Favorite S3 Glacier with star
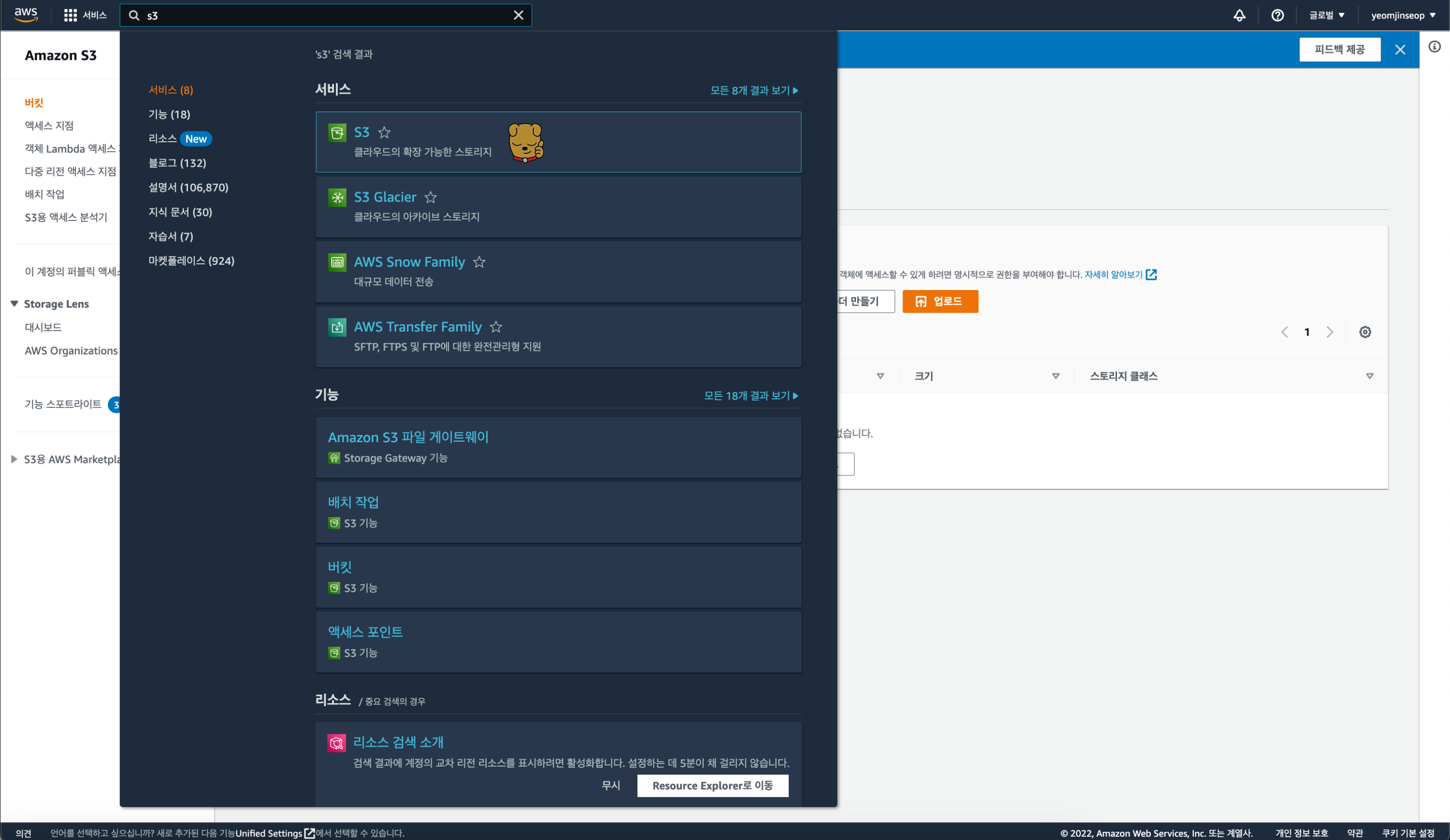The height and width of the screenshot is (840, 1450). pos(430,198)
